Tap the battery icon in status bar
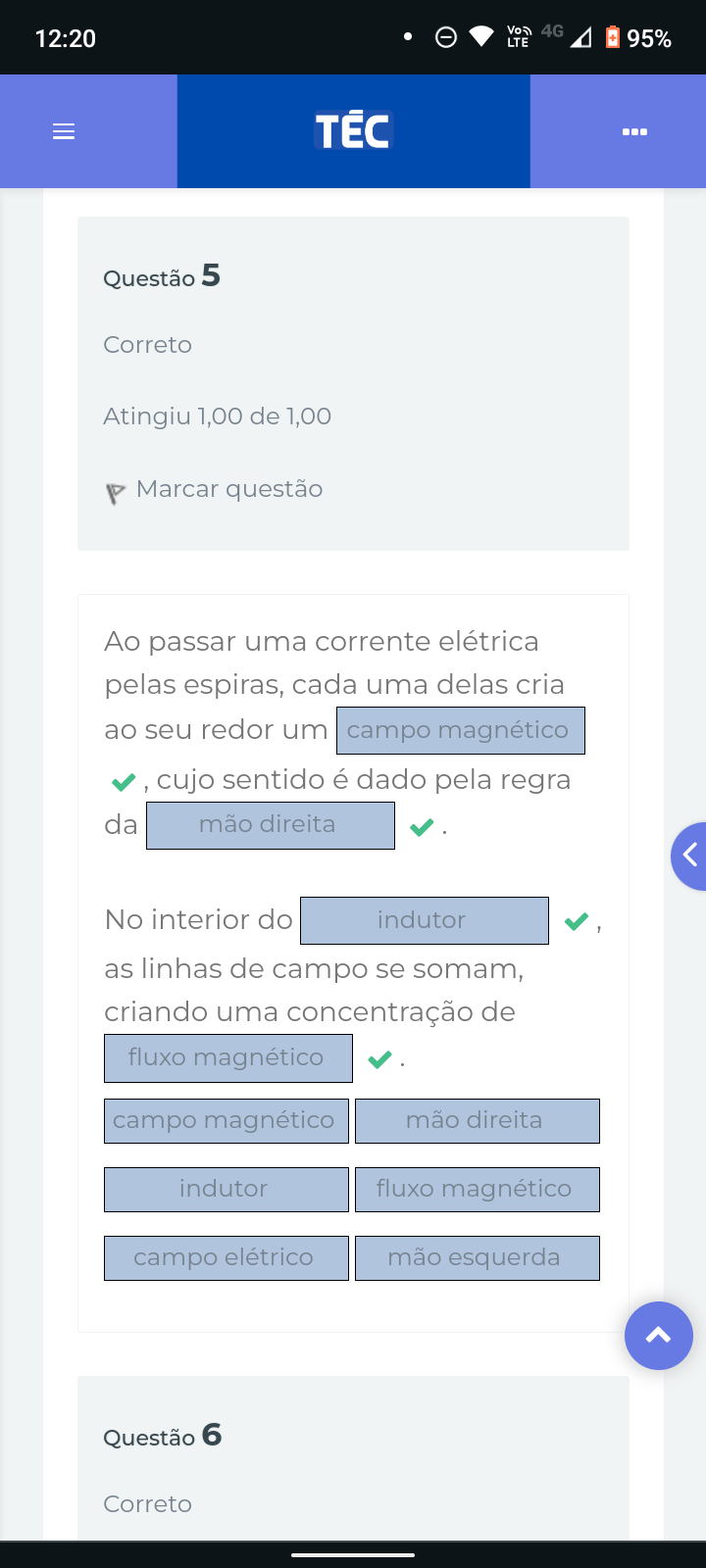706x1568 pixels. click(x=613, y=38)
